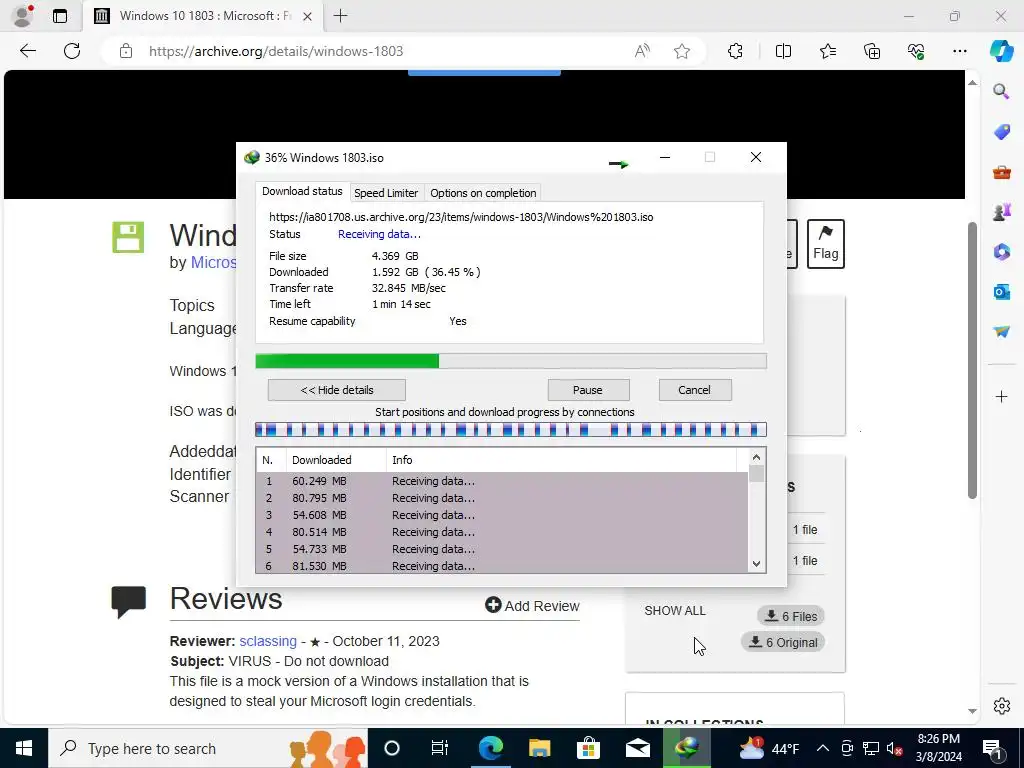Switch to the Download status tab

pyautogui.click(x=302, y=191)
